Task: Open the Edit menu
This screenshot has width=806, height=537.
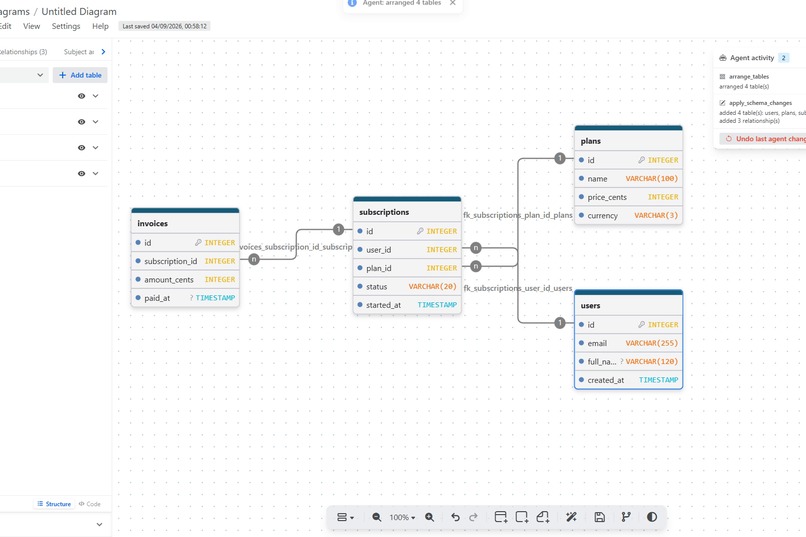Action: pyautogui.click(x=6, y=26)
